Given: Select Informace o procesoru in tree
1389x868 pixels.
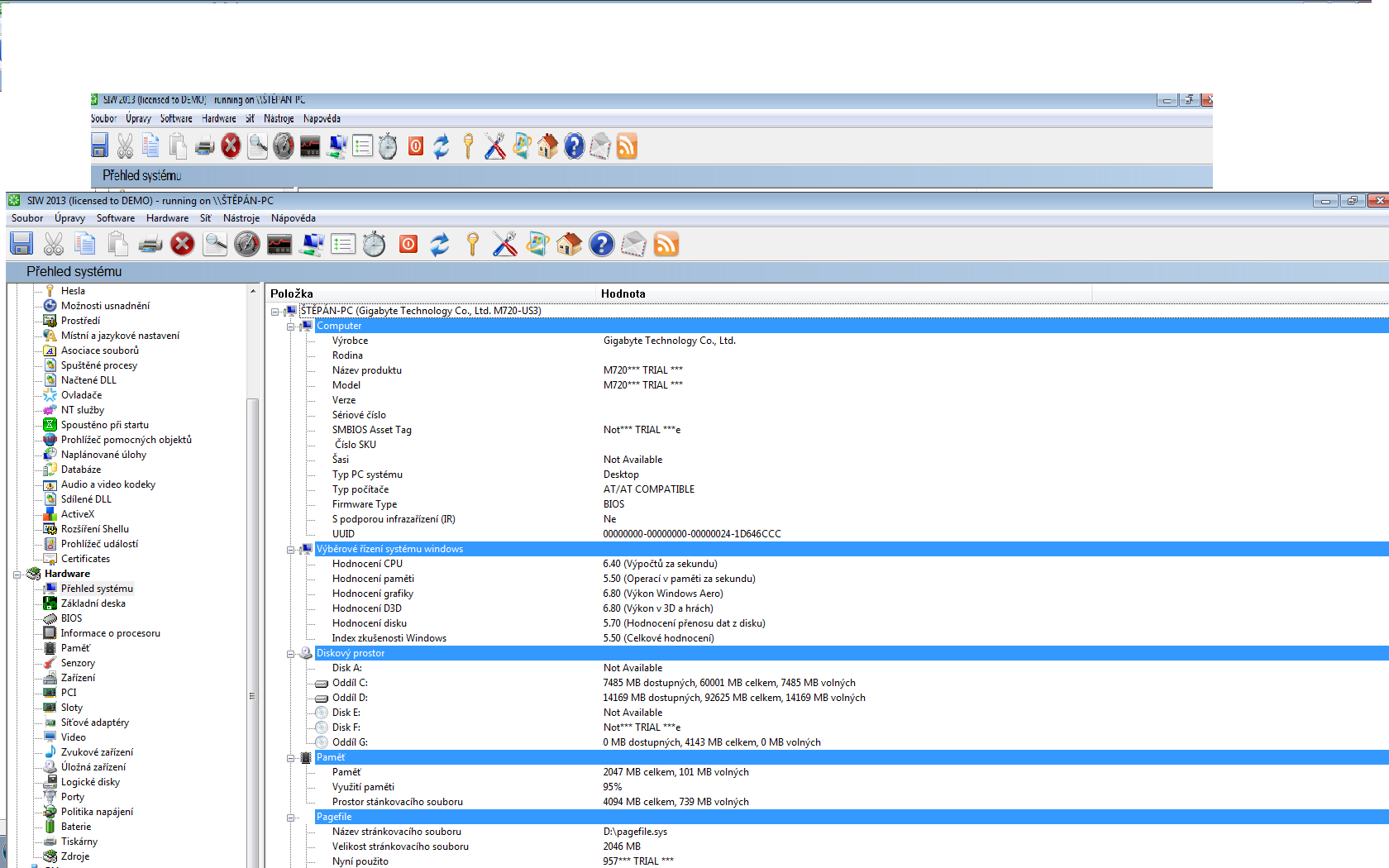Looking at the screenshot, I should click(x=110, y=633).
